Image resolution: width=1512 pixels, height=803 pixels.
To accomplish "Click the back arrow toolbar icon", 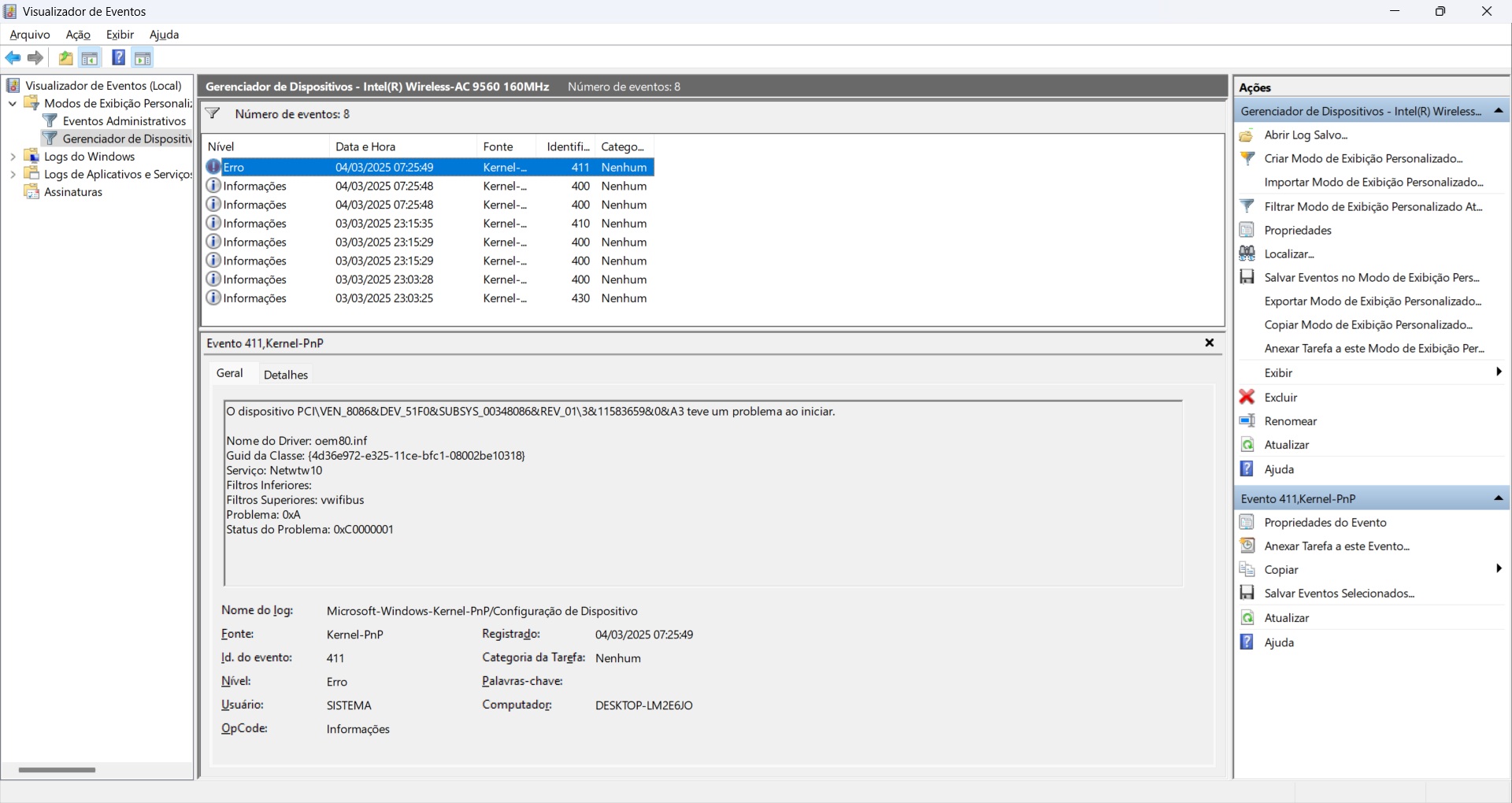I will click(x=13, y=58).
